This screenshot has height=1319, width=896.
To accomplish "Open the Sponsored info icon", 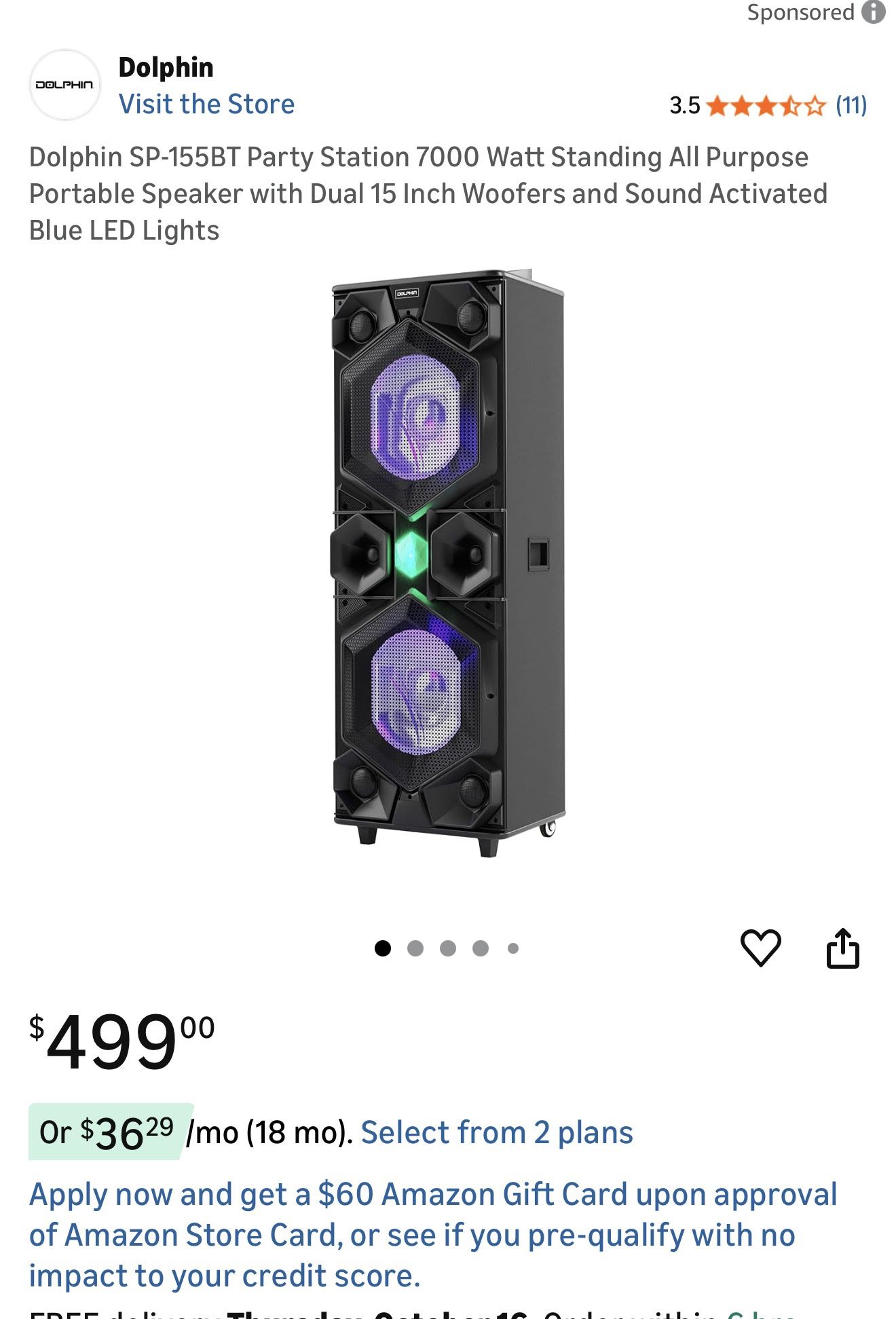I will pos(874,12).
